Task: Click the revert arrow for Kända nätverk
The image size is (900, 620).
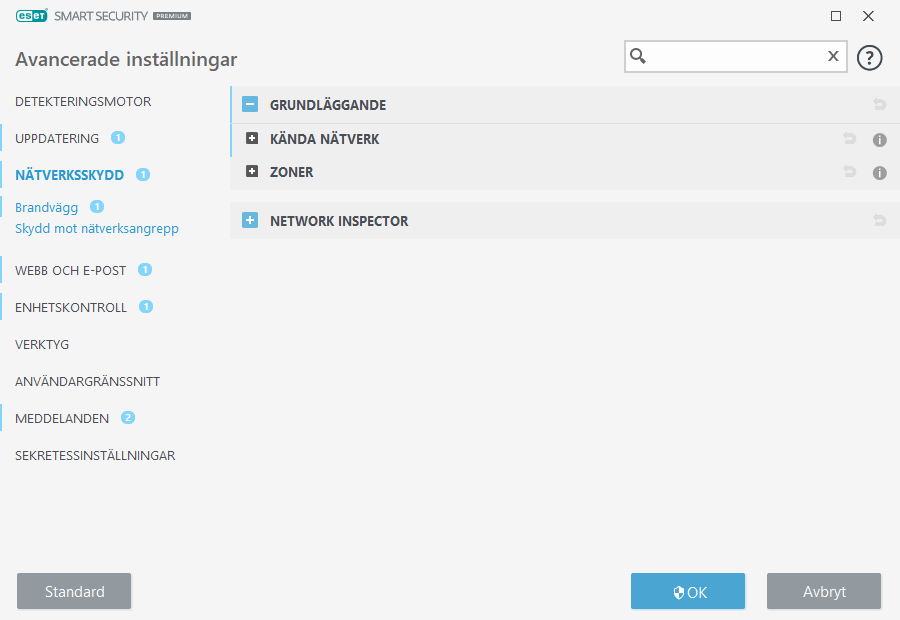Action: 849,140
